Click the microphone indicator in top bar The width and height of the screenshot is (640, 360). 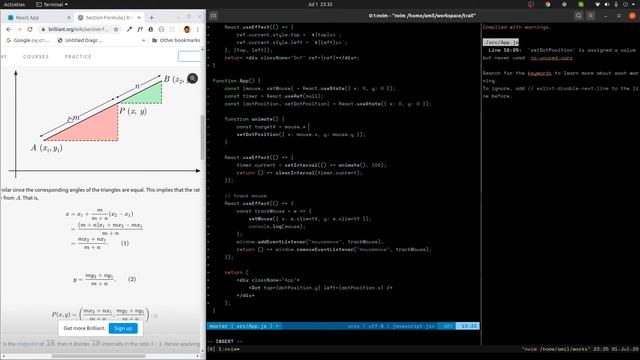pyautogui.click(x=616, y=4)
